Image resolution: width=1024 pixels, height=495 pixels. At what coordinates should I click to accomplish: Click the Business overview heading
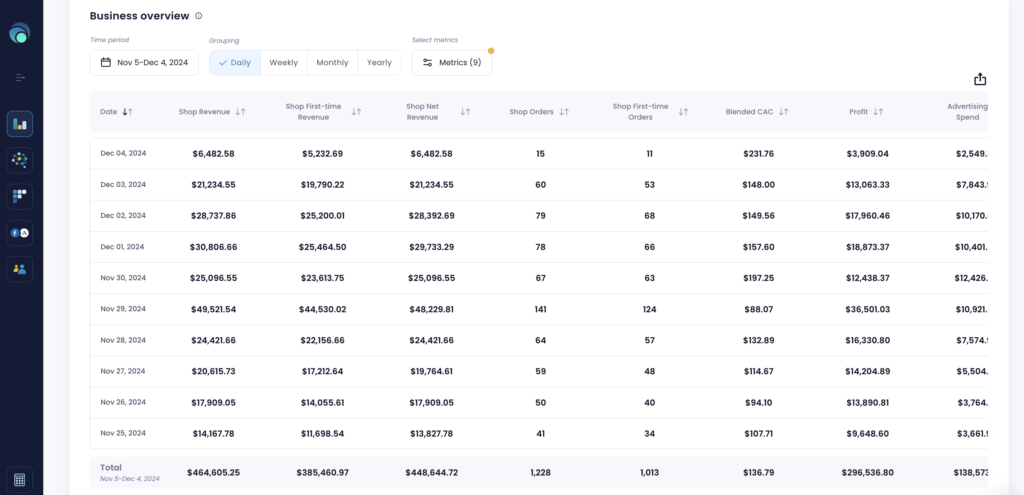point(140,16)
